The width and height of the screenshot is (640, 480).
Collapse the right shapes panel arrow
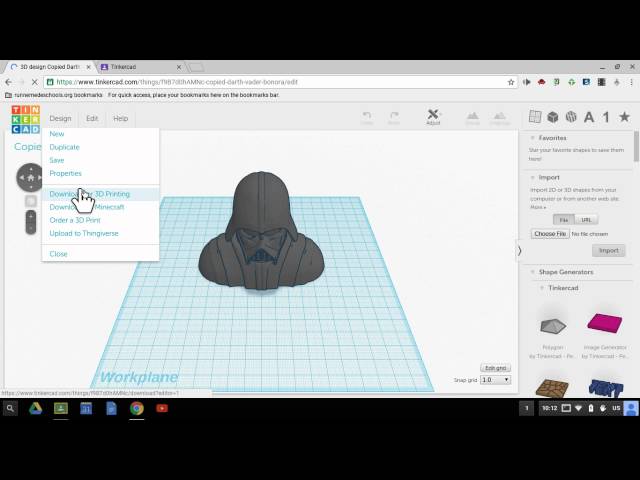(x=519, y=251)
